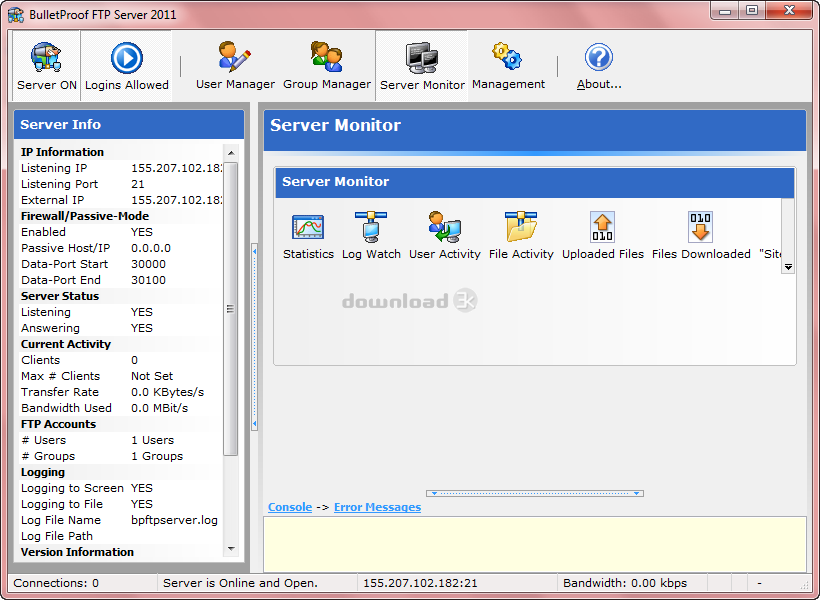Select the Passive Host/IP value 0.0.0.0
Screen dimensions: 820x600
(151, 248)
